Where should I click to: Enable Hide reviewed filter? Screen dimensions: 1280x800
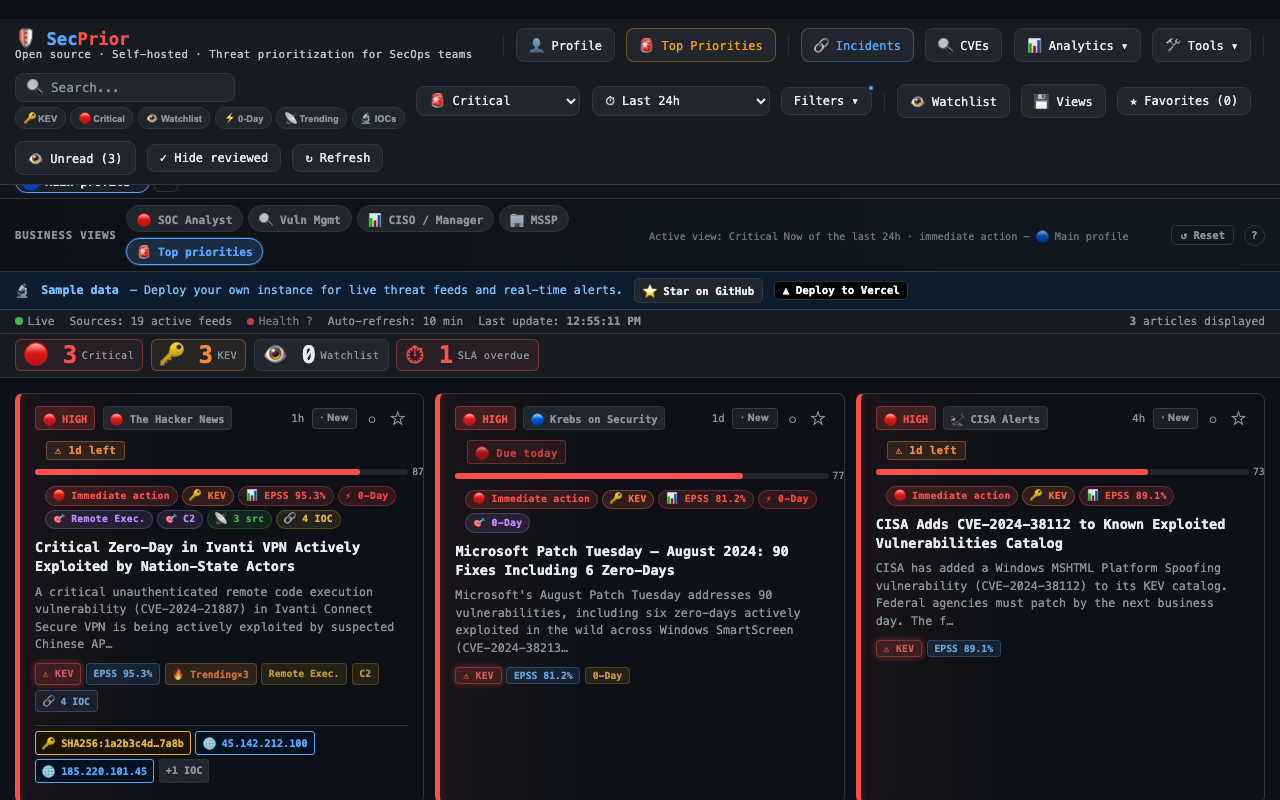(213, 158)
